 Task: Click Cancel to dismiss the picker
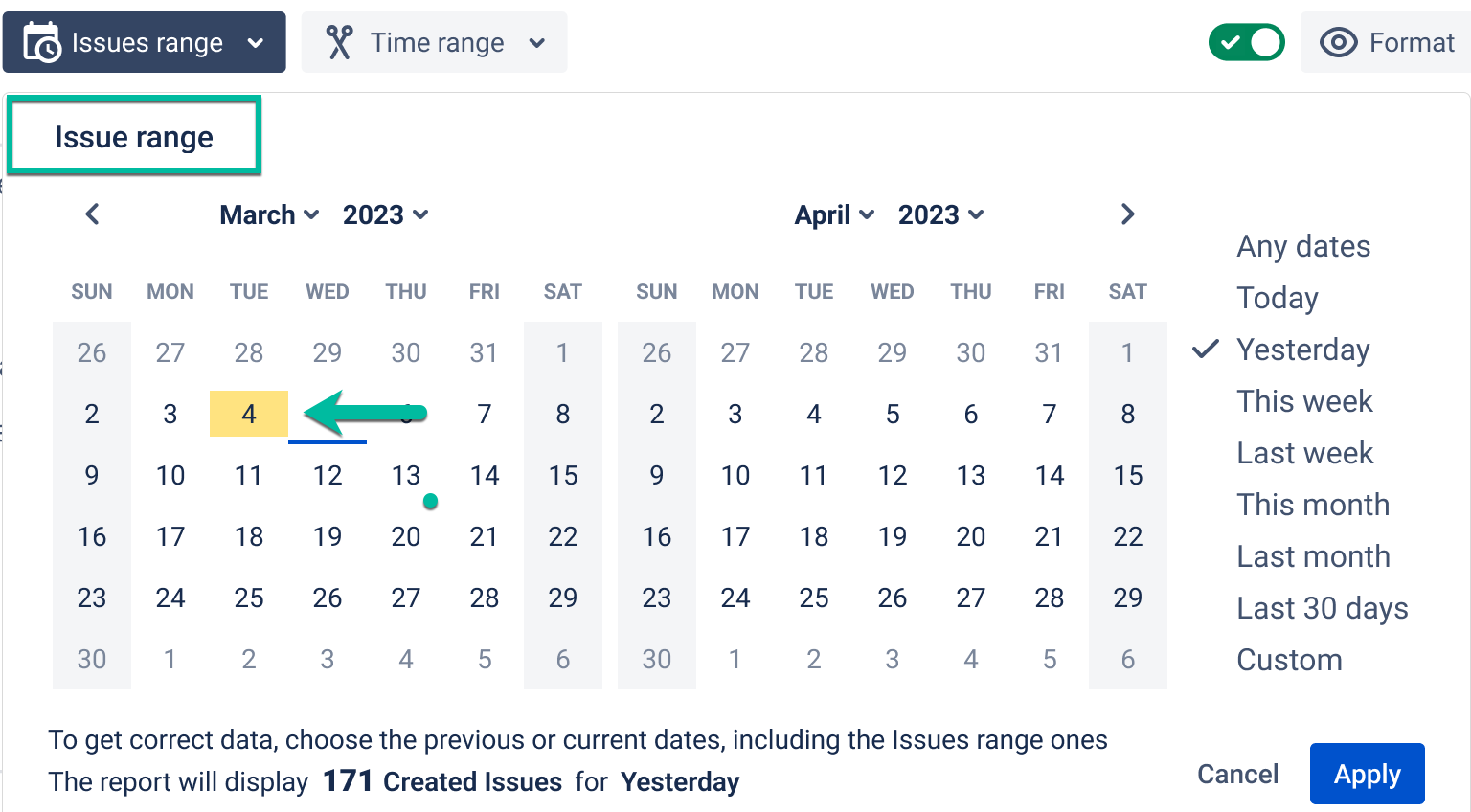pyautogui.click(x=1237, y=774)
